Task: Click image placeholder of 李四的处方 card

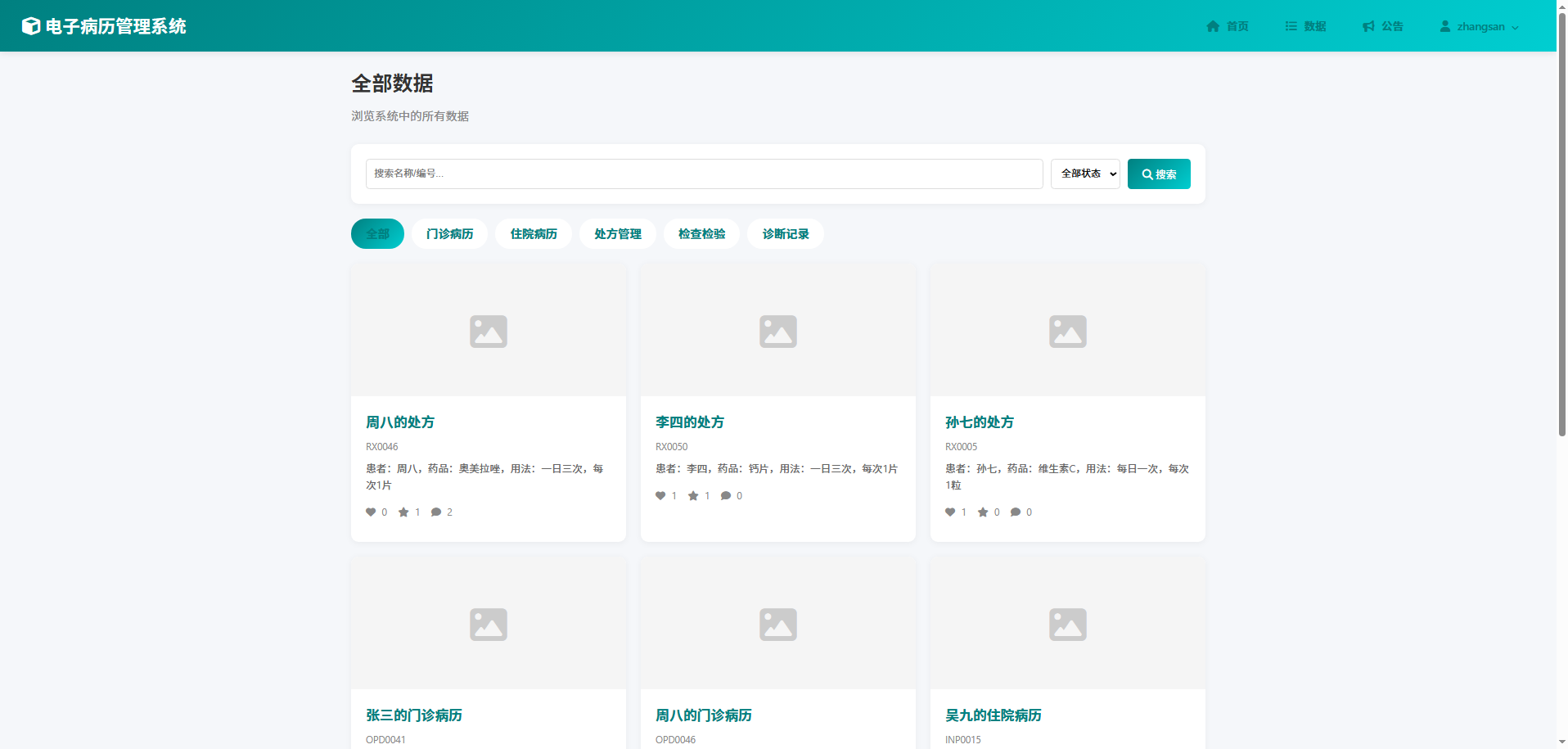Action: [x=778, y=331]
